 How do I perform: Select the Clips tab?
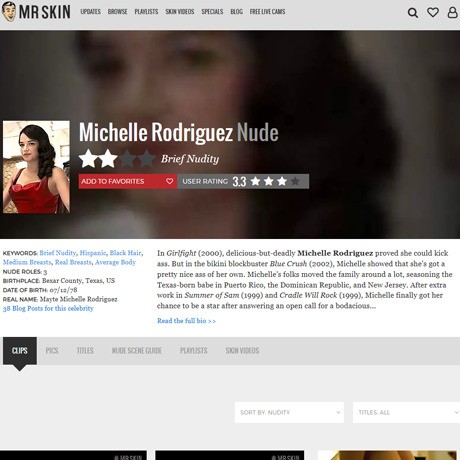click(20, 351)
